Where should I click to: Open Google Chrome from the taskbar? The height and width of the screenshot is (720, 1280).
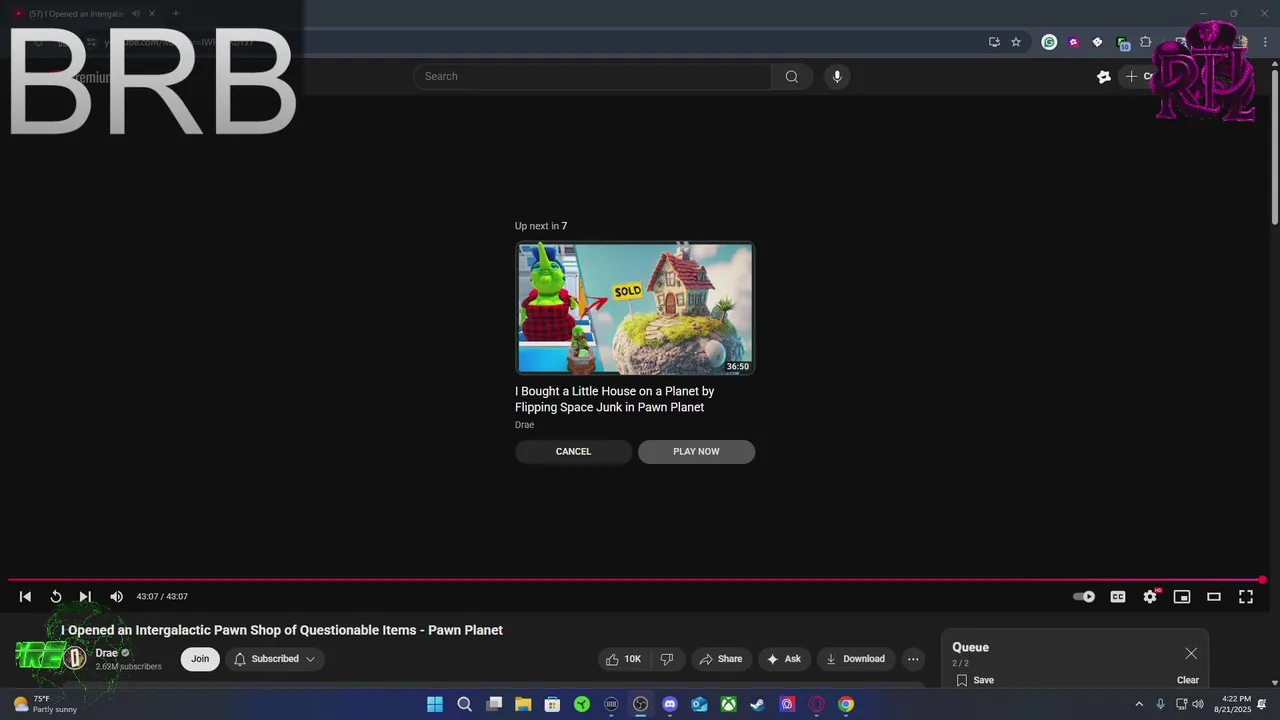(x=846, y=704)
